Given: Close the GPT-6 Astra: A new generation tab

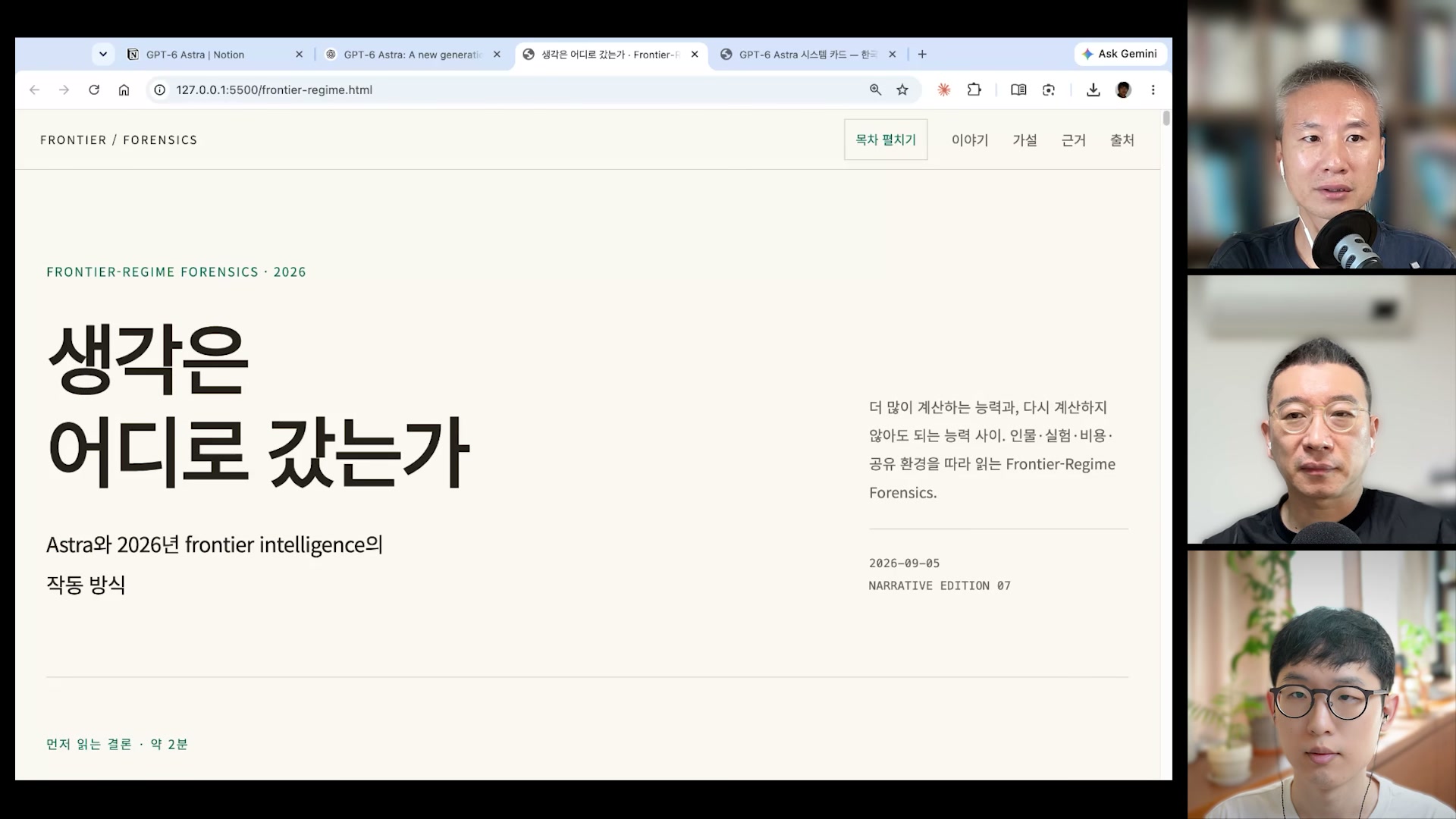Looking at the screenshot, I should (497, 55).
